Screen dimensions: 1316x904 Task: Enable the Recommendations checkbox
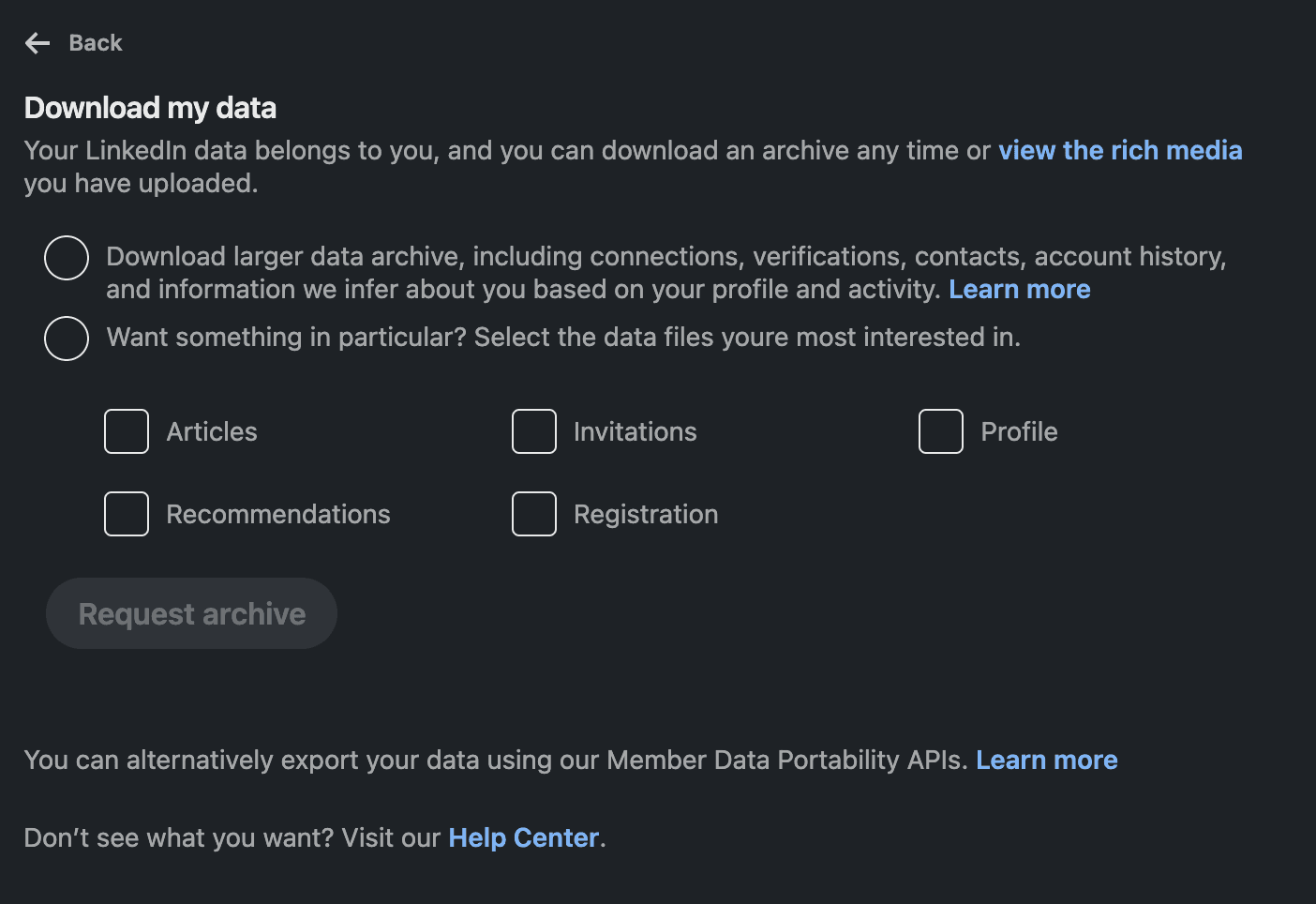[126, 513]
